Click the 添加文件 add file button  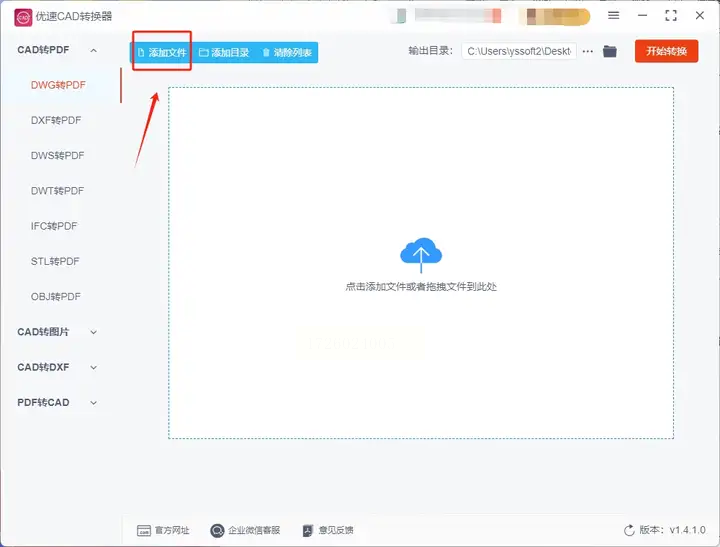pyautogui.click(x=162, y=52)
